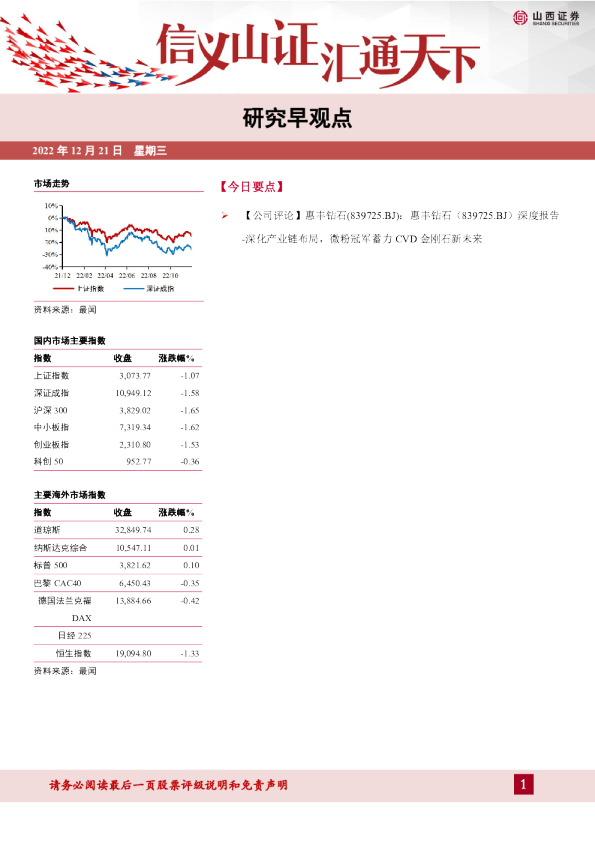This screenshot has width=595, height=842.
Task: Click the date 2022年12月21日 星期三
Action: (99, 151)
